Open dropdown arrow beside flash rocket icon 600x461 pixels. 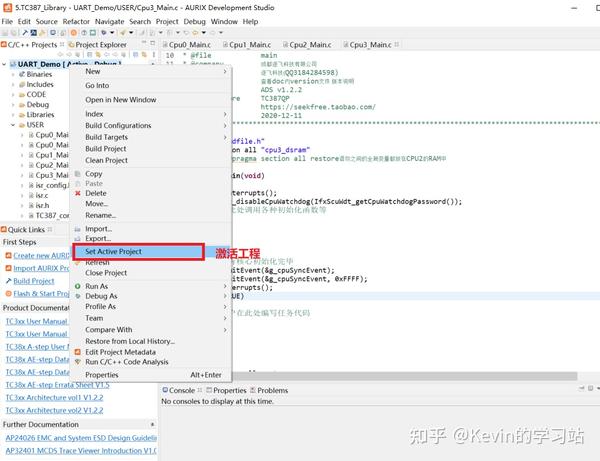coord(131,33)
